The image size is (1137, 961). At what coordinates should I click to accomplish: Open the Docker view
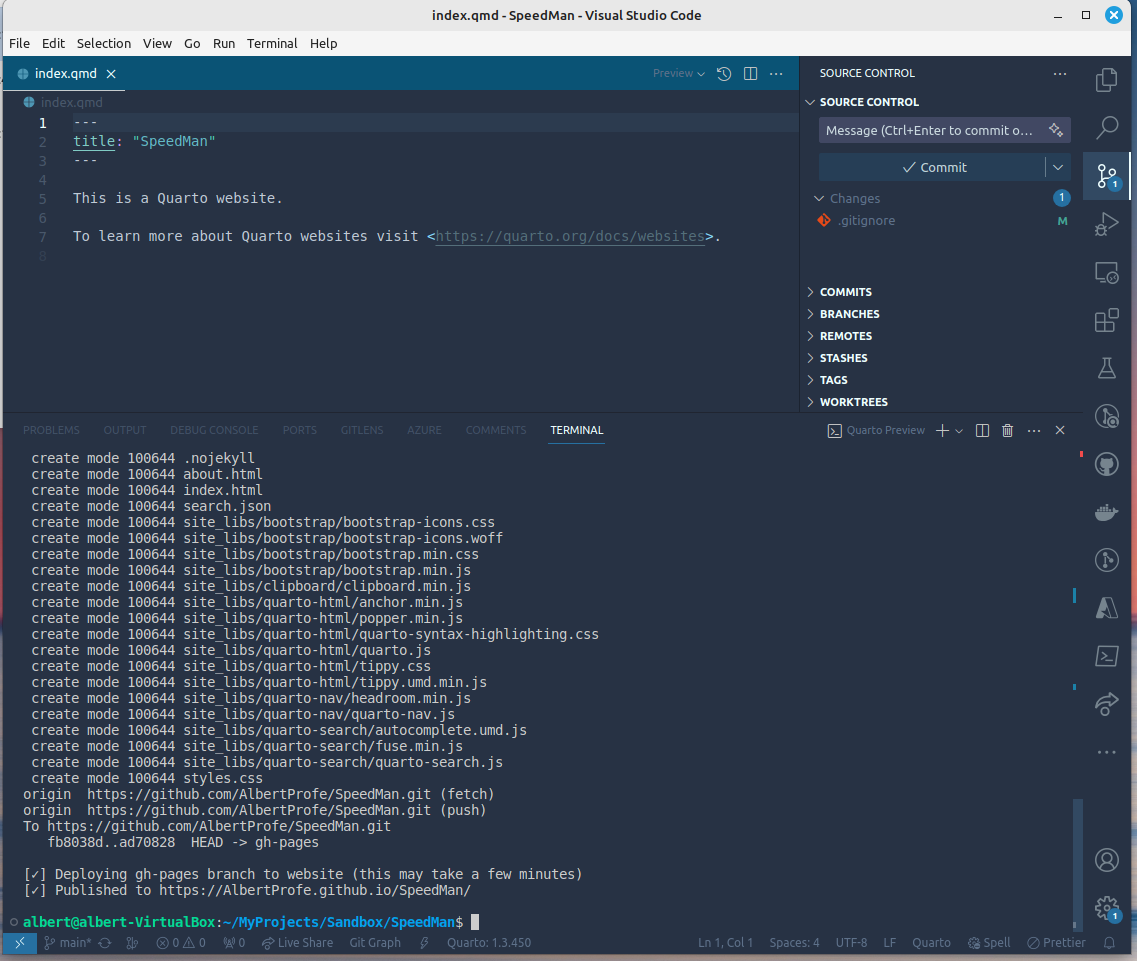1107,513
